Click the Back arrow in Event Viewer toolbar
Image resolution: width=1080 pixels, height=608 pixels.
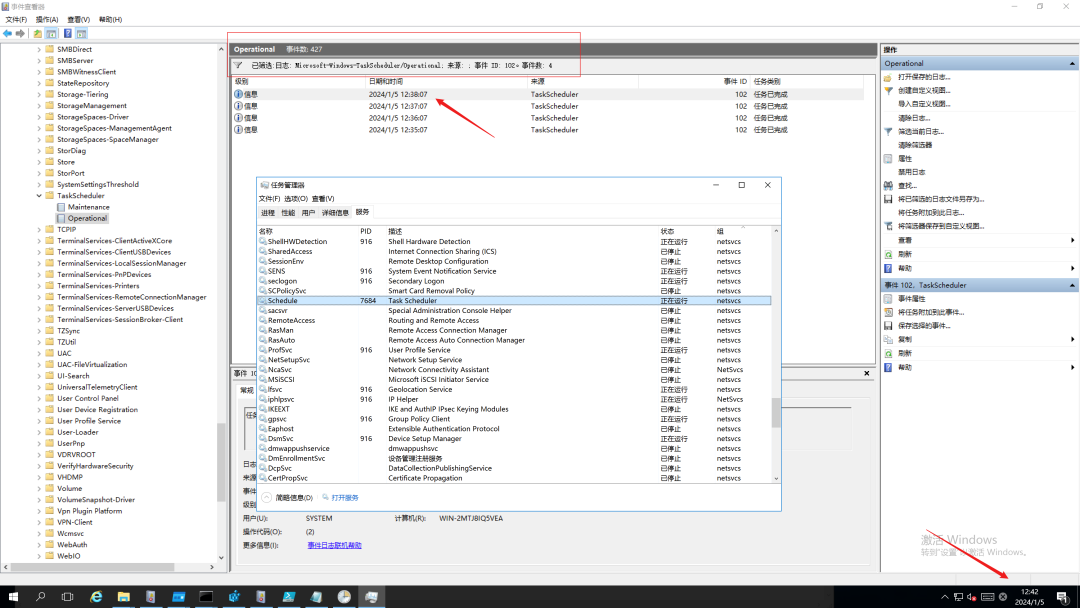coord(8,33)
